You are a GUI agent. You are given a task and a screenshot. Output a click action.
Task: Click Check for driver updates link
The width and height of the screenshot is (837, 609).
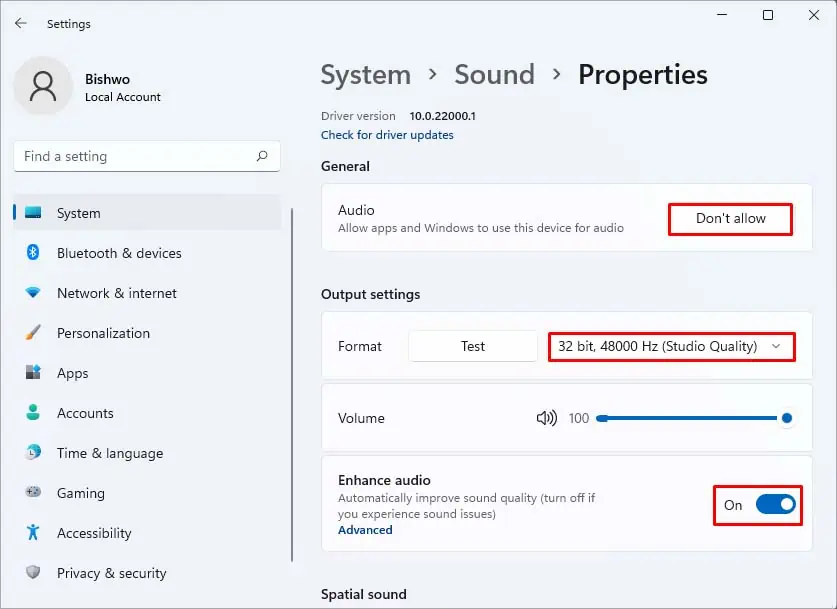[x=387, y=135]
